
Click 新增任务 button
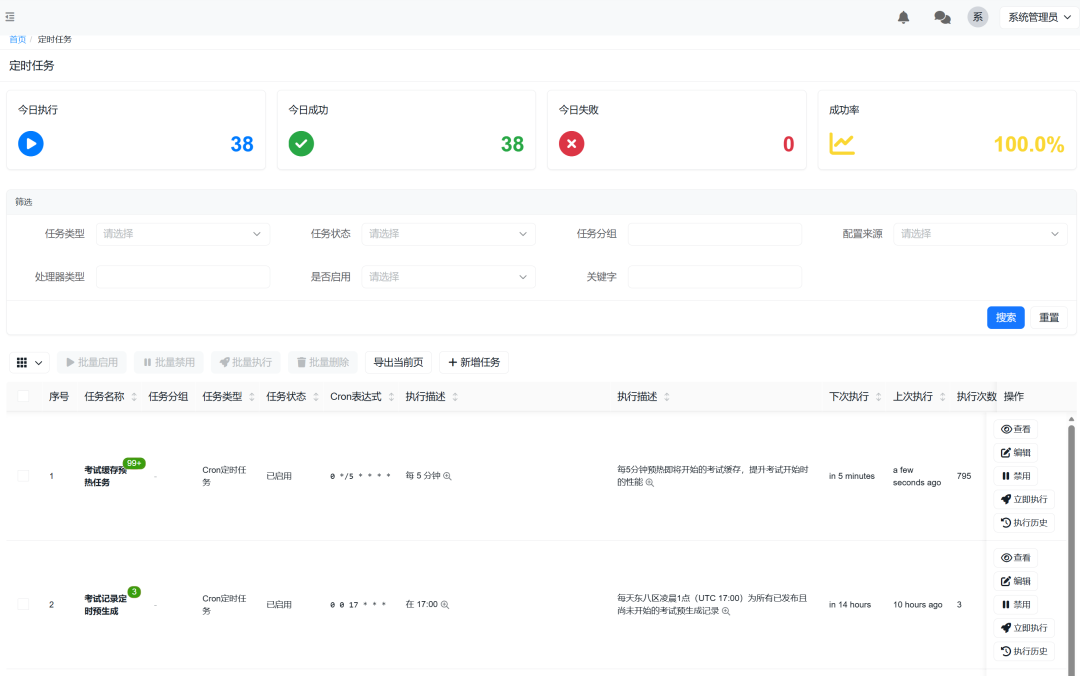pyautogui.click(x=474, y=362)
